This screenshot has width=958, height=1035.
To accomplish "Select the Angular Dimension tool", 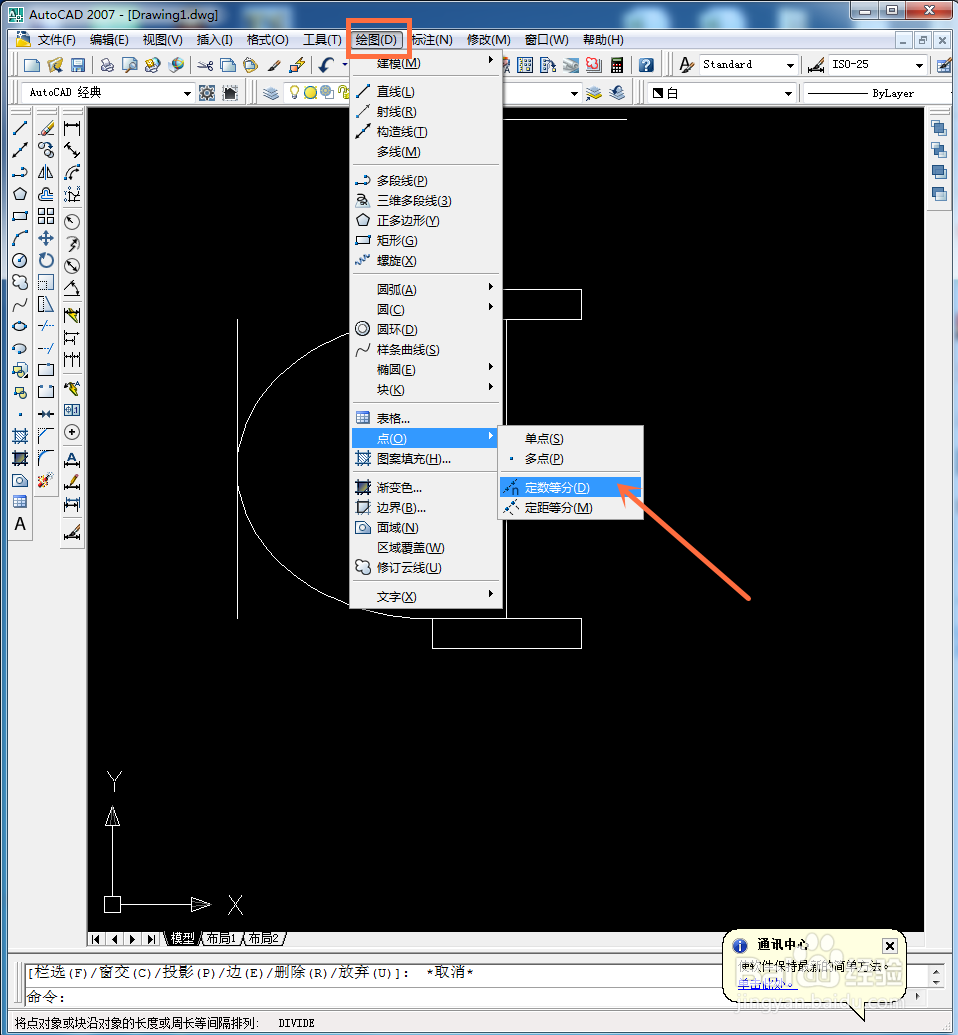I will pos(72,287).
